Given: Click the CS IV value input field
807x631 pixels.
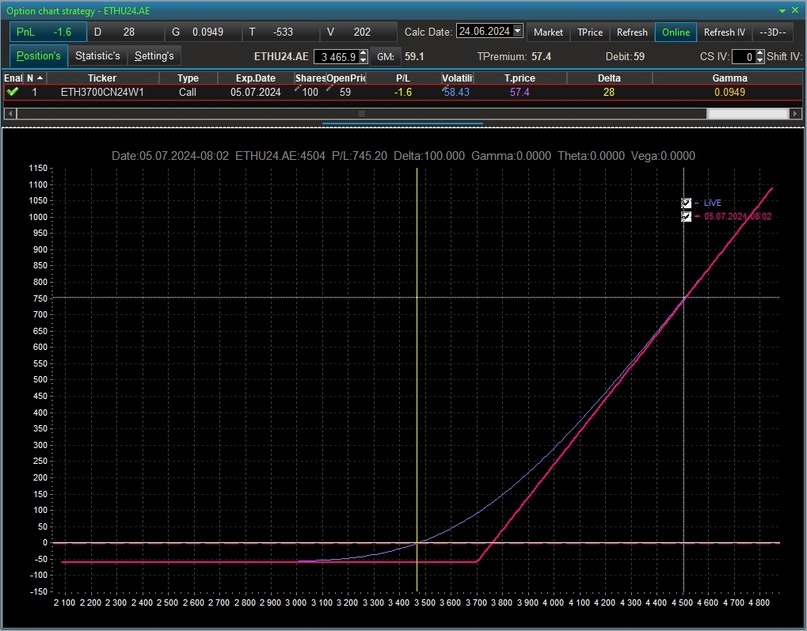Looking at the screenshot, I should (744, 57).
